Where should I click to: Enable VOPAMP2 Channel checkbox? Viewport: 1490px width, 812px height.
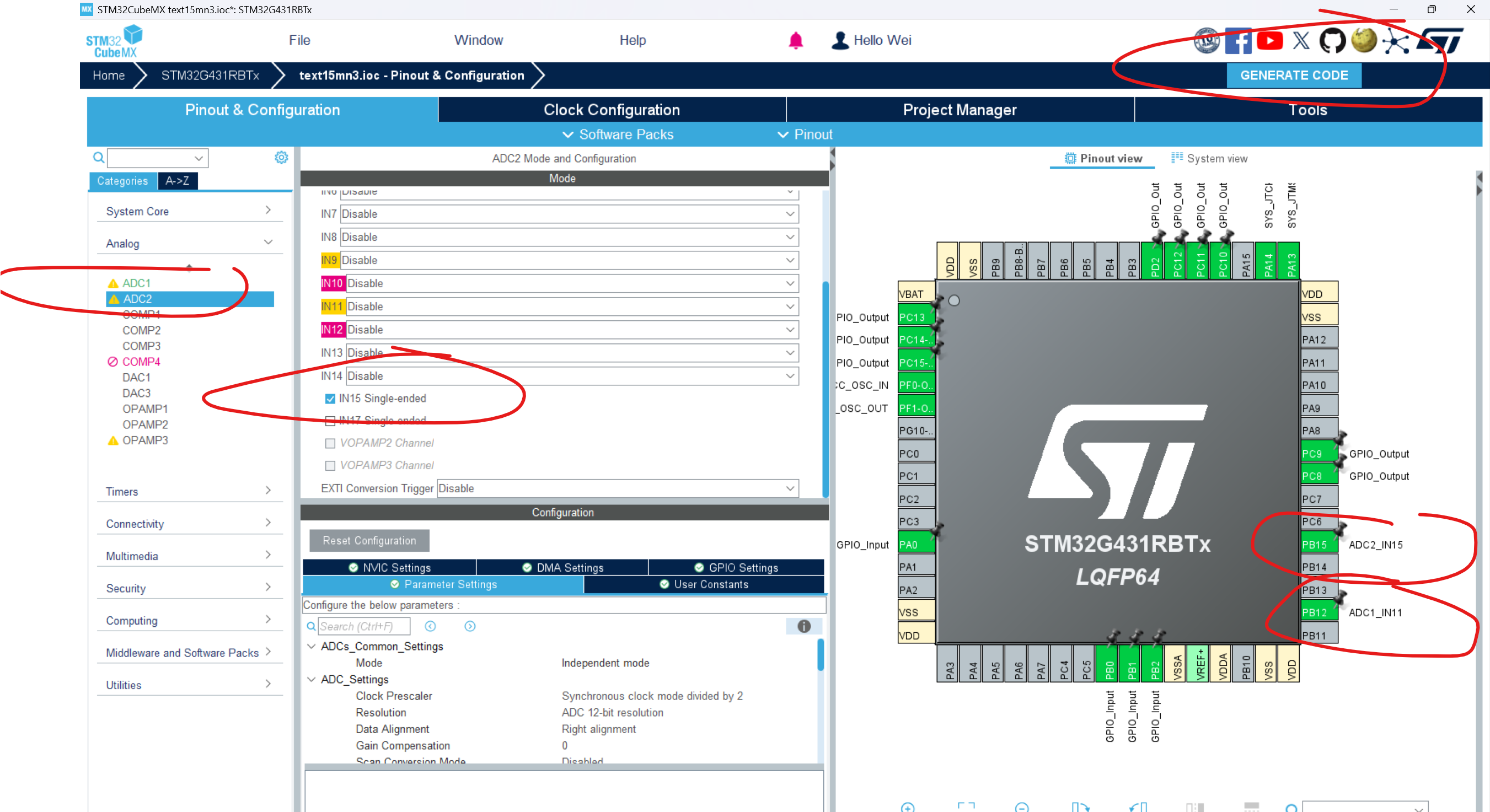tap(330, 443)
